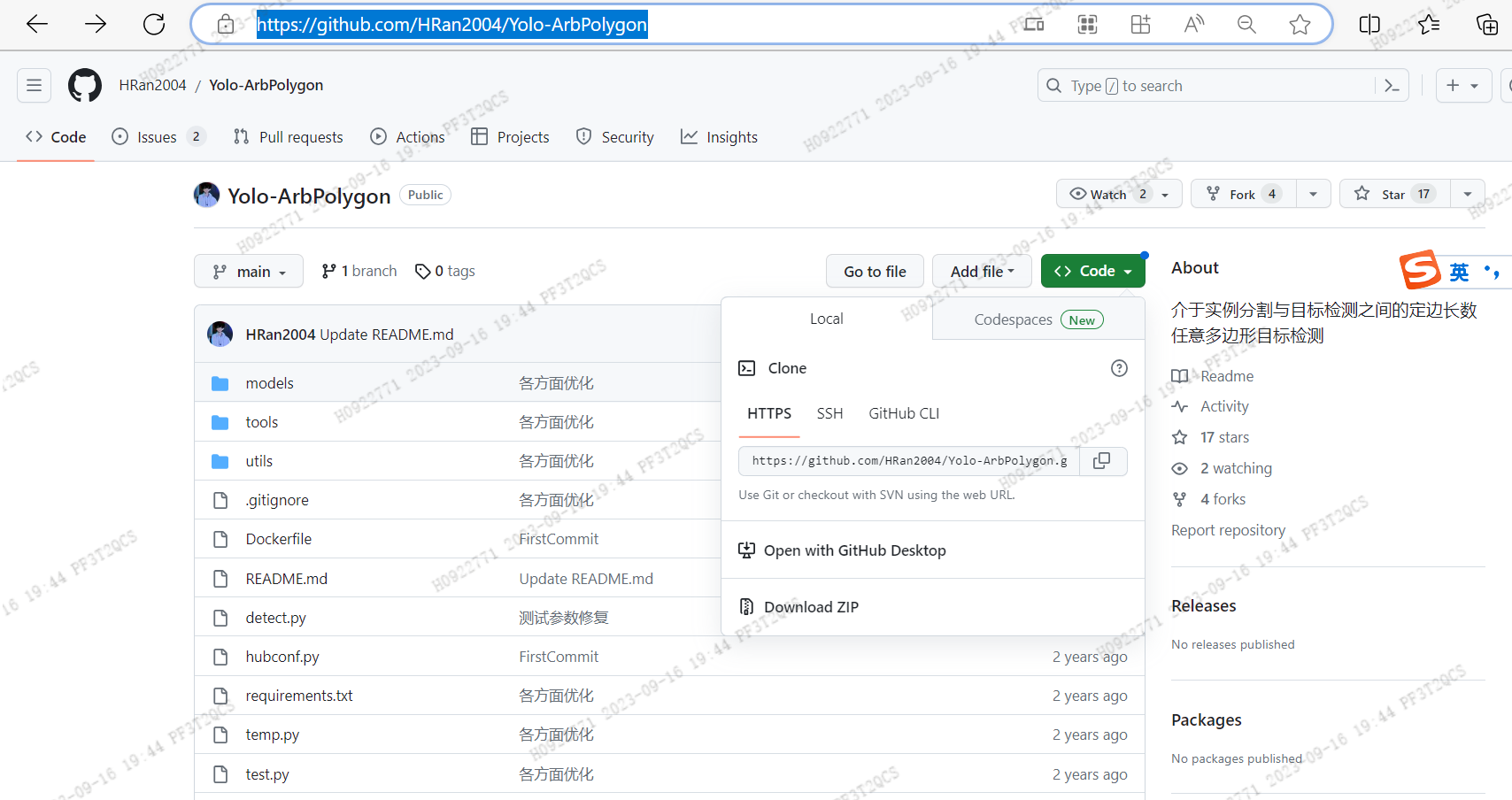The width and height of the screenshot is (1512, 800).
Task: Open the 0 tags link
Action: pos(445,271)
